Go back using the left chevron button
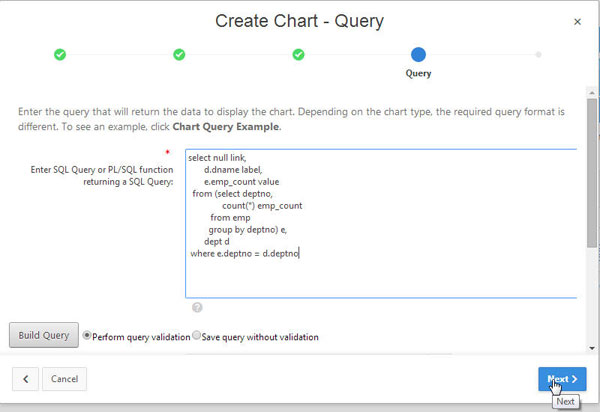Screen dimensions: 600x412 25,379
